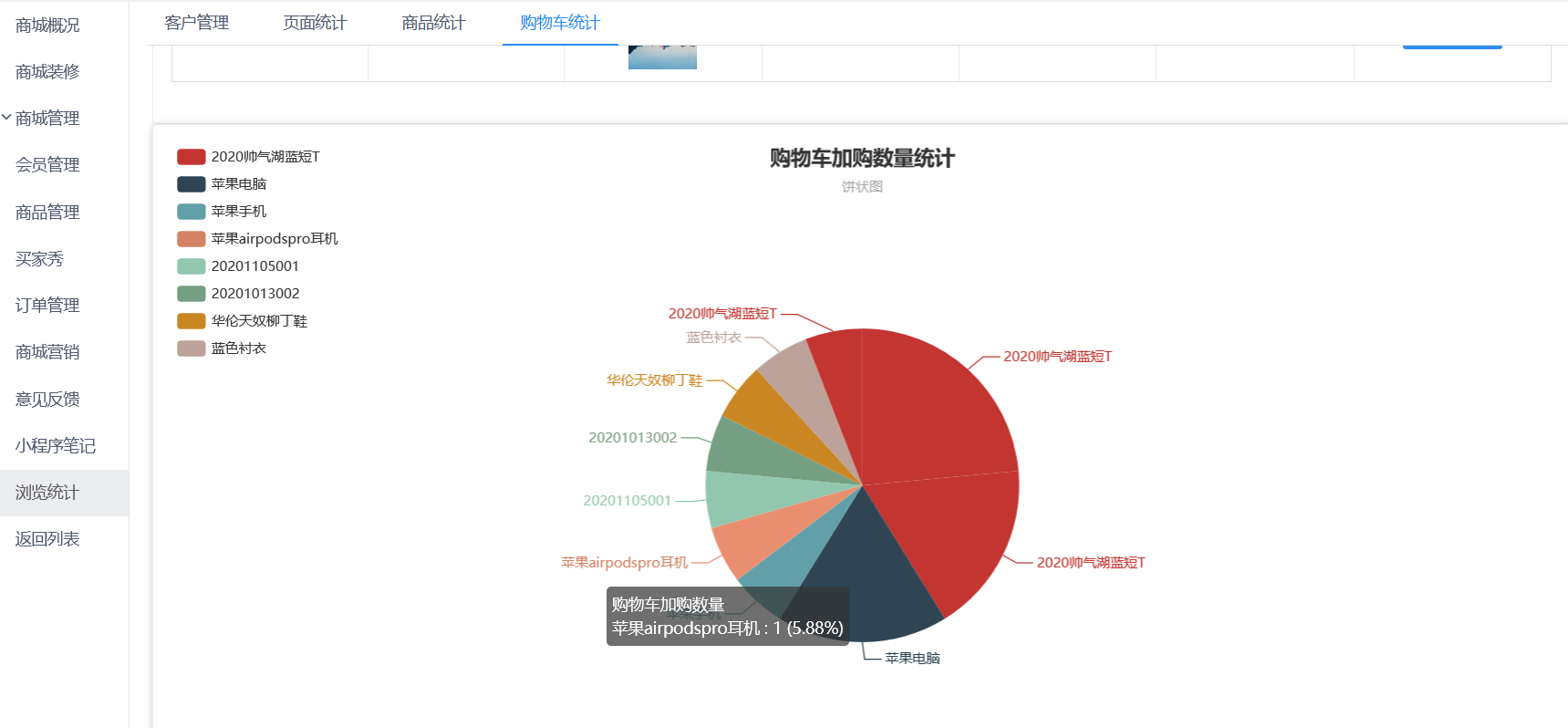Toggle the light green 20201105001 legend swatch
Screen dimensions: 1568x728
[192, 266]
